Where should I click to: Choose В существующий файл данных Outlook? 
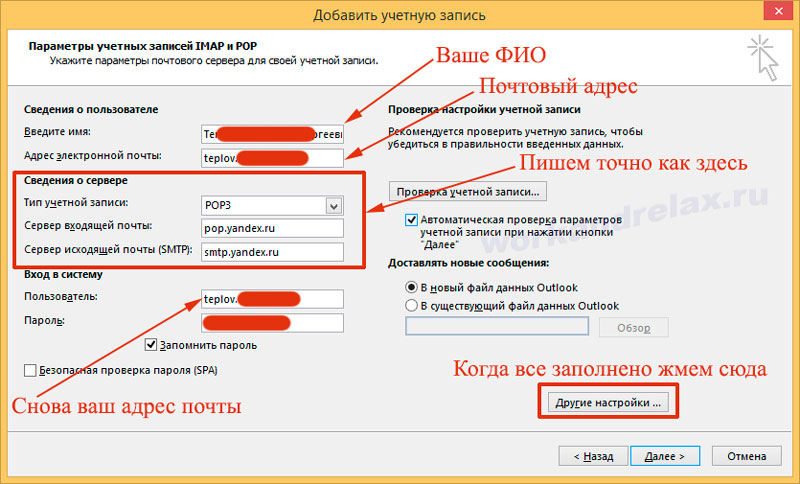click(x=412, y=305)
